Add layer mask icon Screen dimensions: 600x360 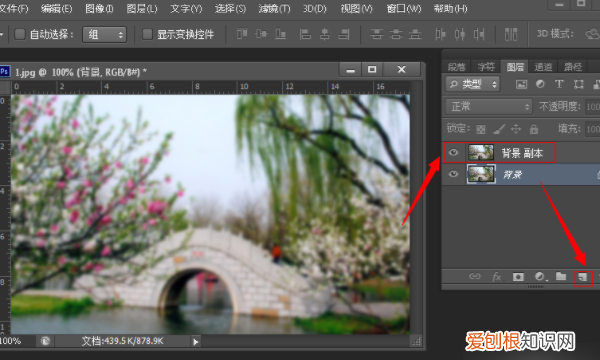[x=518, y=276]
